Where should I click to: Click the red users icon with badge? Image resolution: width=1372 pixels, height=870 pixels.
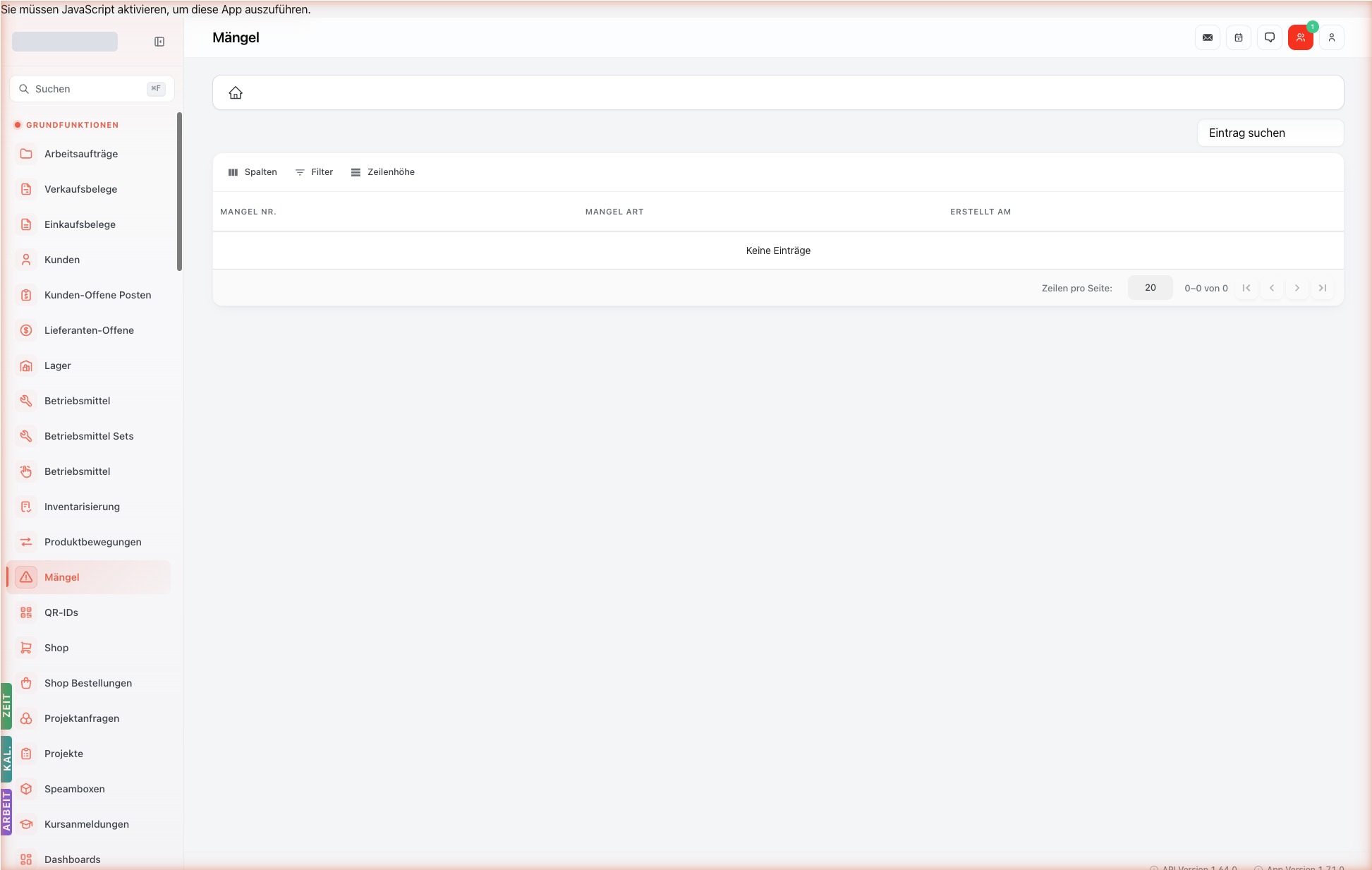pos(1301,37)
